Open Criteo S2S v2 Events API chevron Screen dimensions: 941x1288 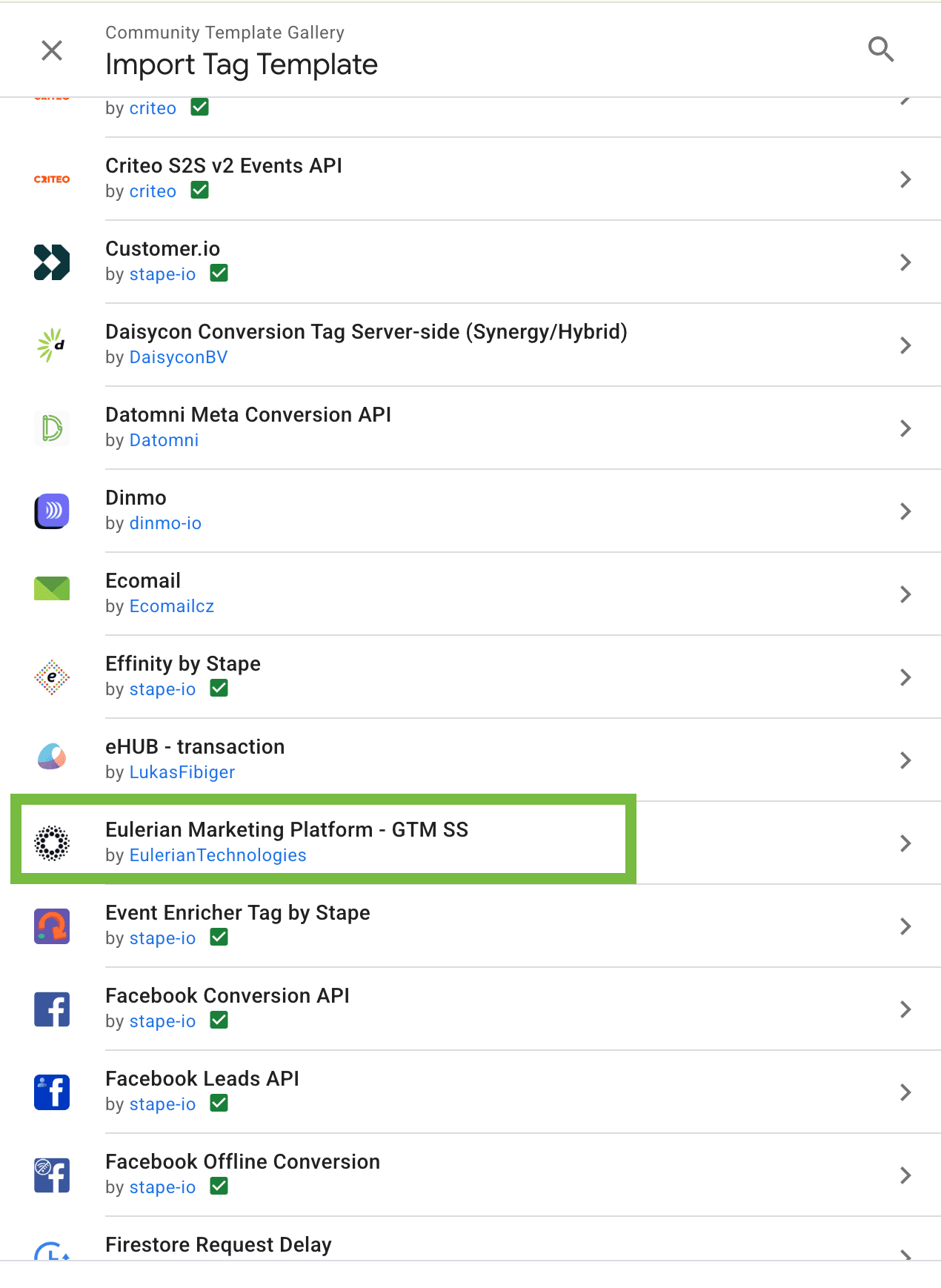tap(905, 179)
